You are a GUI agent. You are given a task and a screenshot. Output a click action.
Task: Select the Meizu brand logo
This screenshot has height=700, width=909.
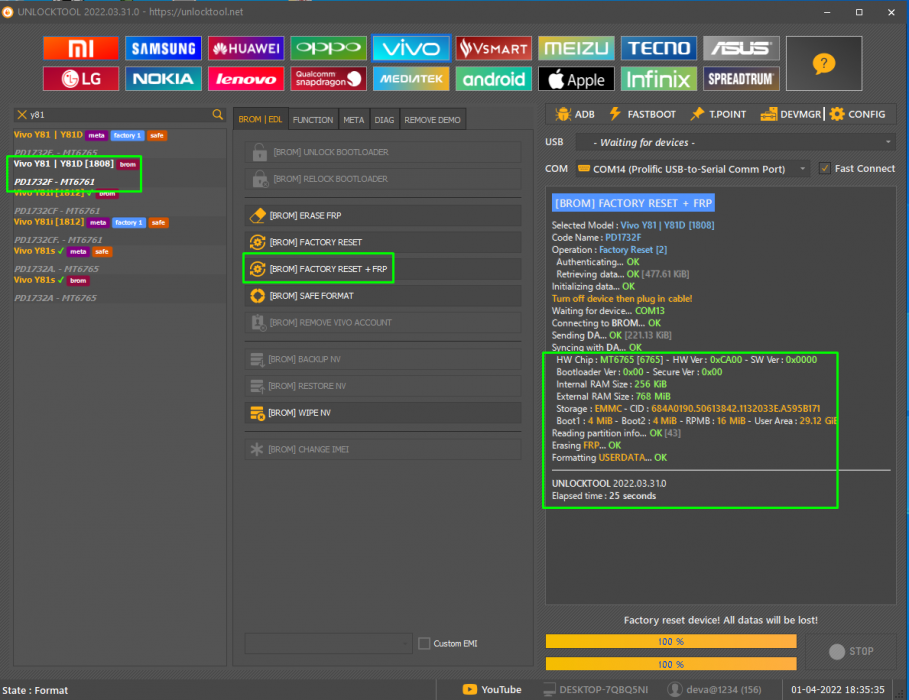tap(576, 48)
